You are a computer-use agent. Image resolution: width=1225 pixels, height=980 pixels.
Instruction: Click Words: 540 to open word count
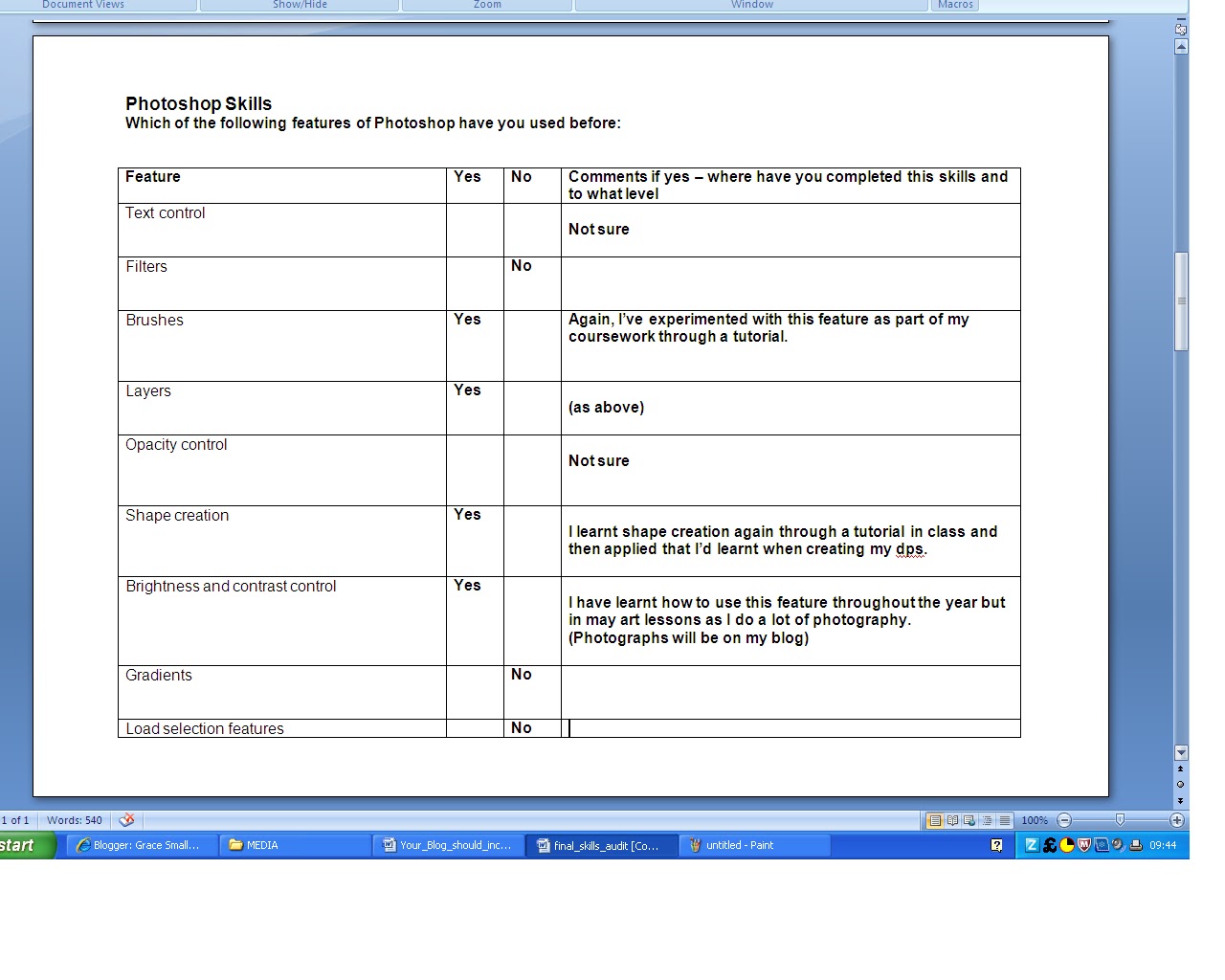pos(74,820)
